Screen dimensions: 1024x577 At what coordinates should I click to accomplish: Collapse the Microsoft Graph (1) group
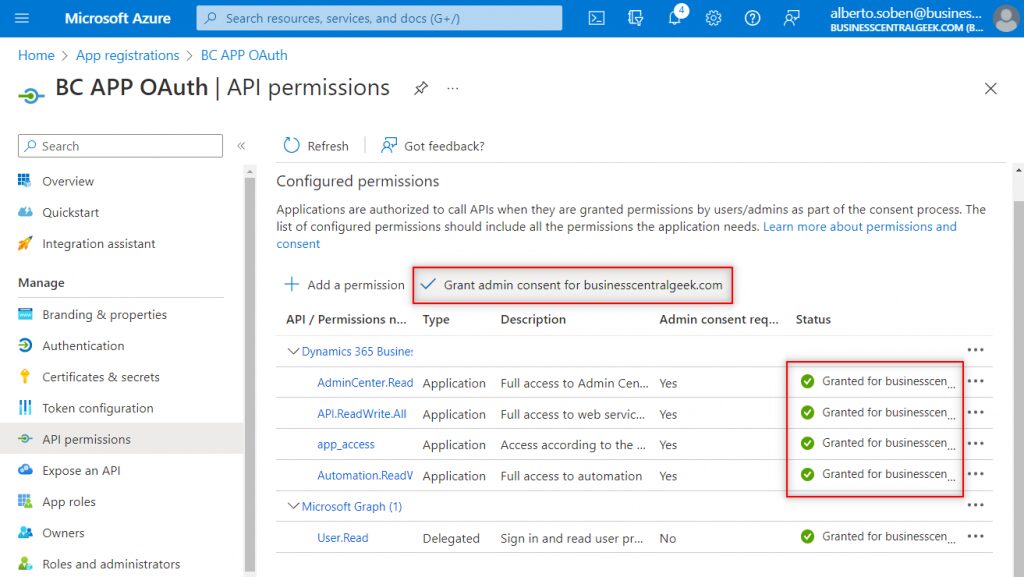coord(293,506)
